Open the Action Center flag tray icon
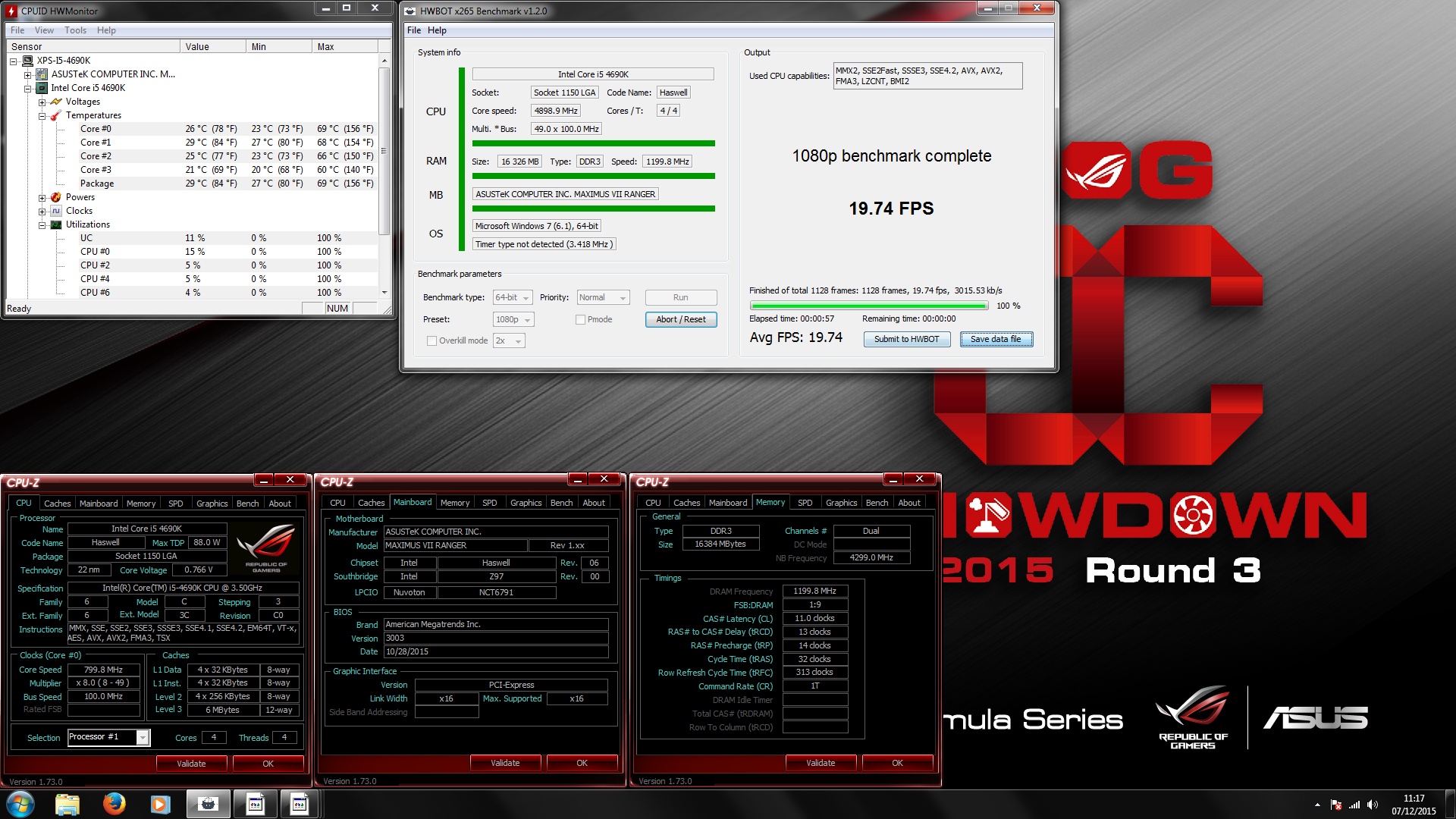 click(1336, 805)
